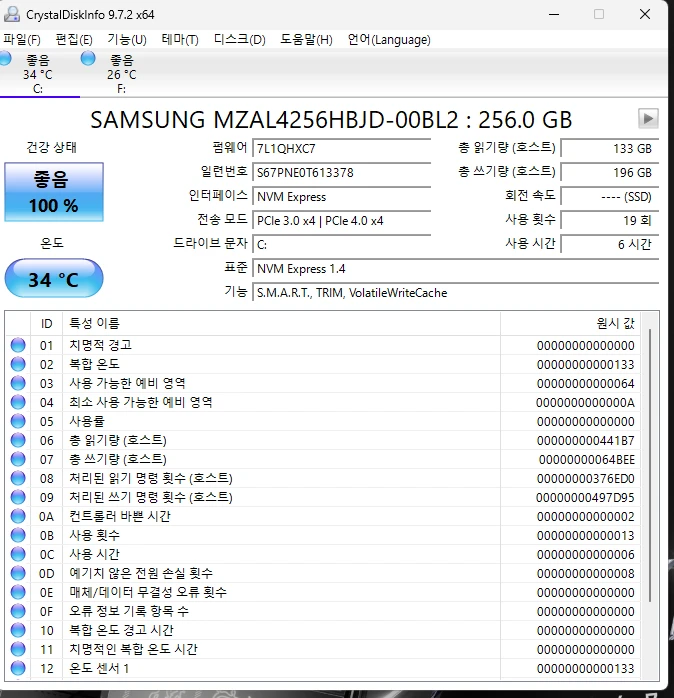Click the status orb for row 01 치명적 경고
The height and width of the screenshot is (698, 674).
coord(18,345)
